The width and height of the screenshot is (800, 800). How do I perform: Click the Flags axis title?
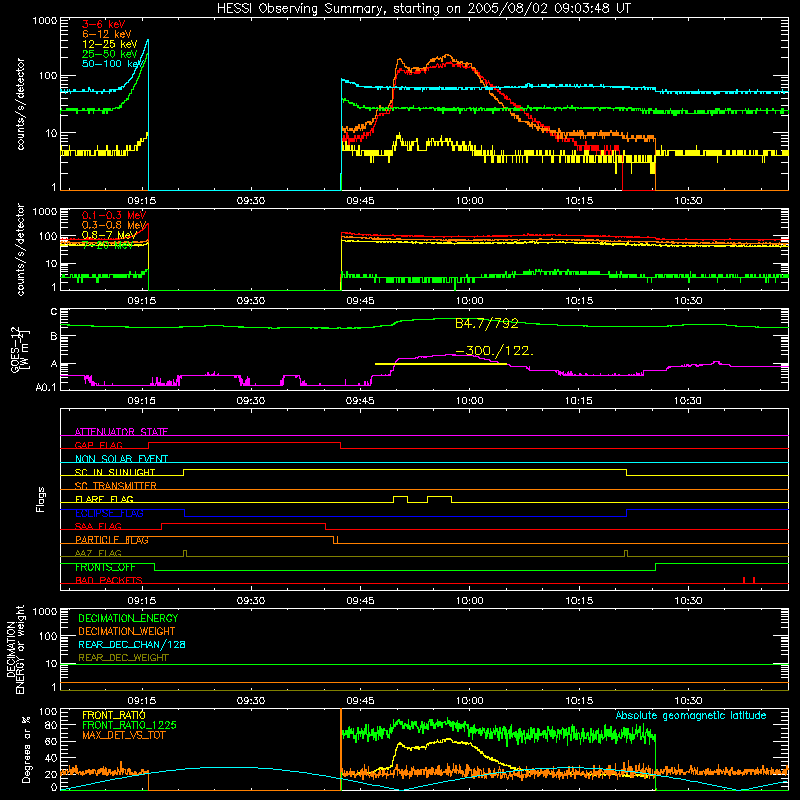tap(41, 499)
